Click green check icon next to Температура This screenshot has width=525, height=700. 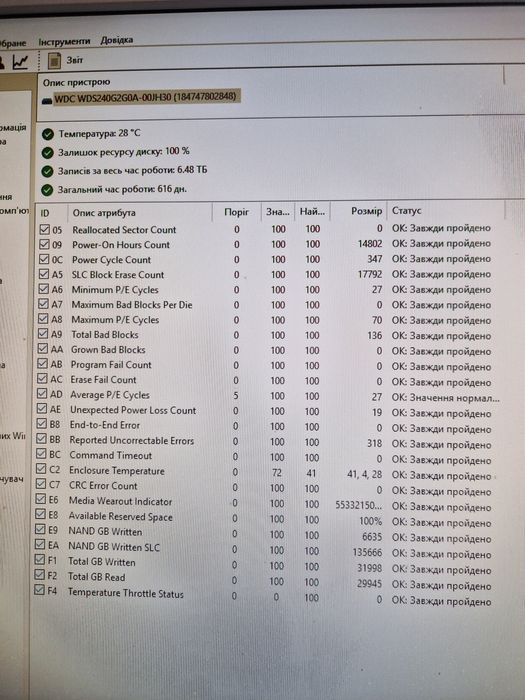pyautogui.click(x=47, y=134)
